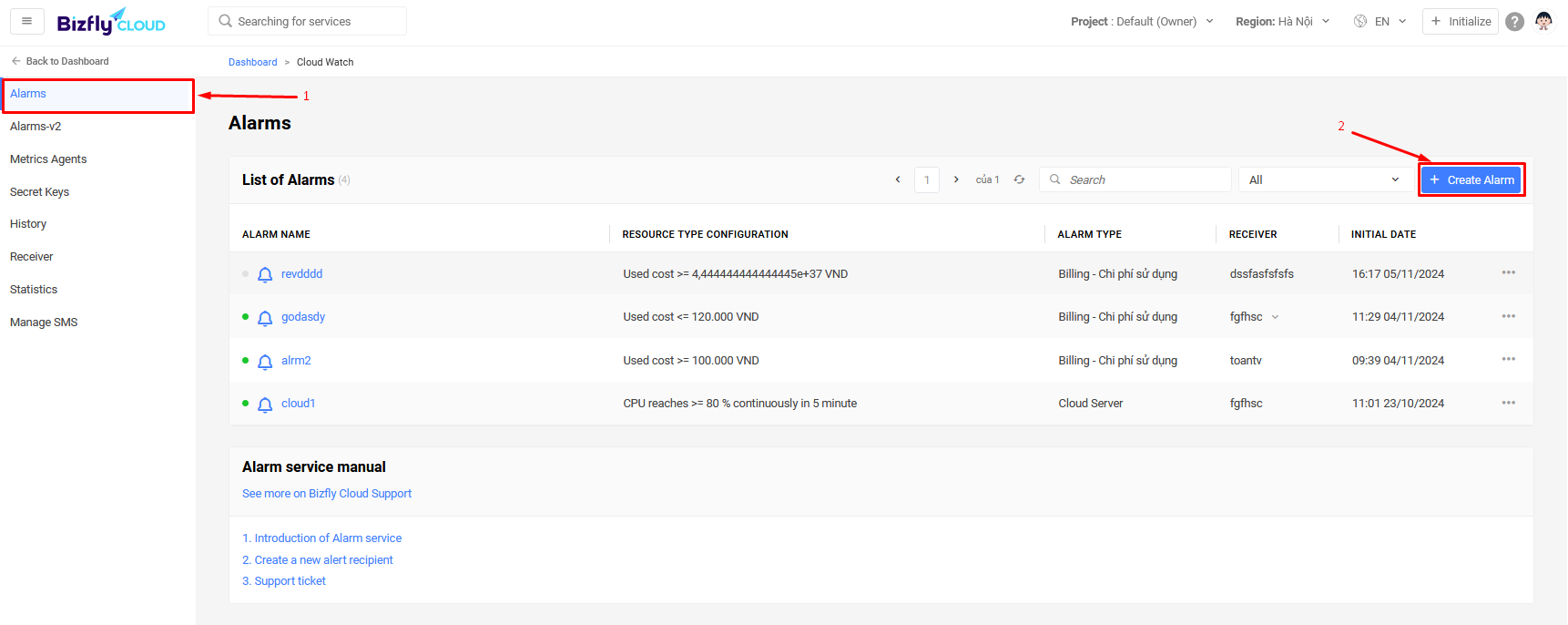Open the user avatar menu
1568x625 pixels.
tap(1543, 21)
